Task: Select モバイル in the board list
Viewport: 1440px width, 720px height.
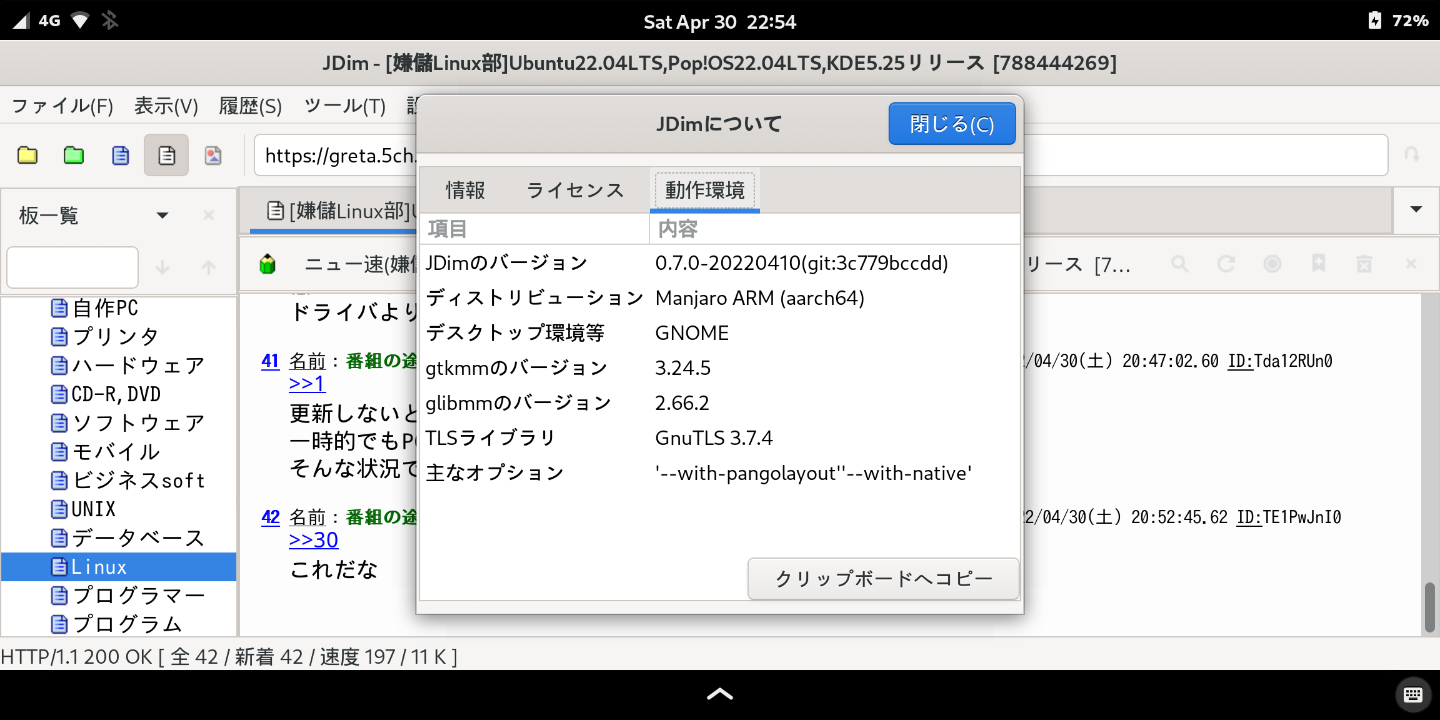Action: pos(116,452)
